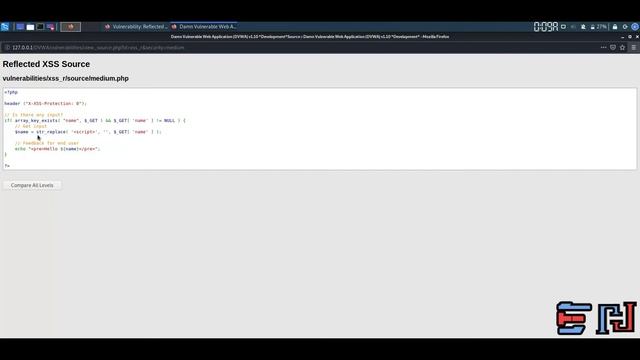Click the echo pre Hello line in the code
This screenshot has width=640, height=360.
pyautogui.click(x=57, y=149)
